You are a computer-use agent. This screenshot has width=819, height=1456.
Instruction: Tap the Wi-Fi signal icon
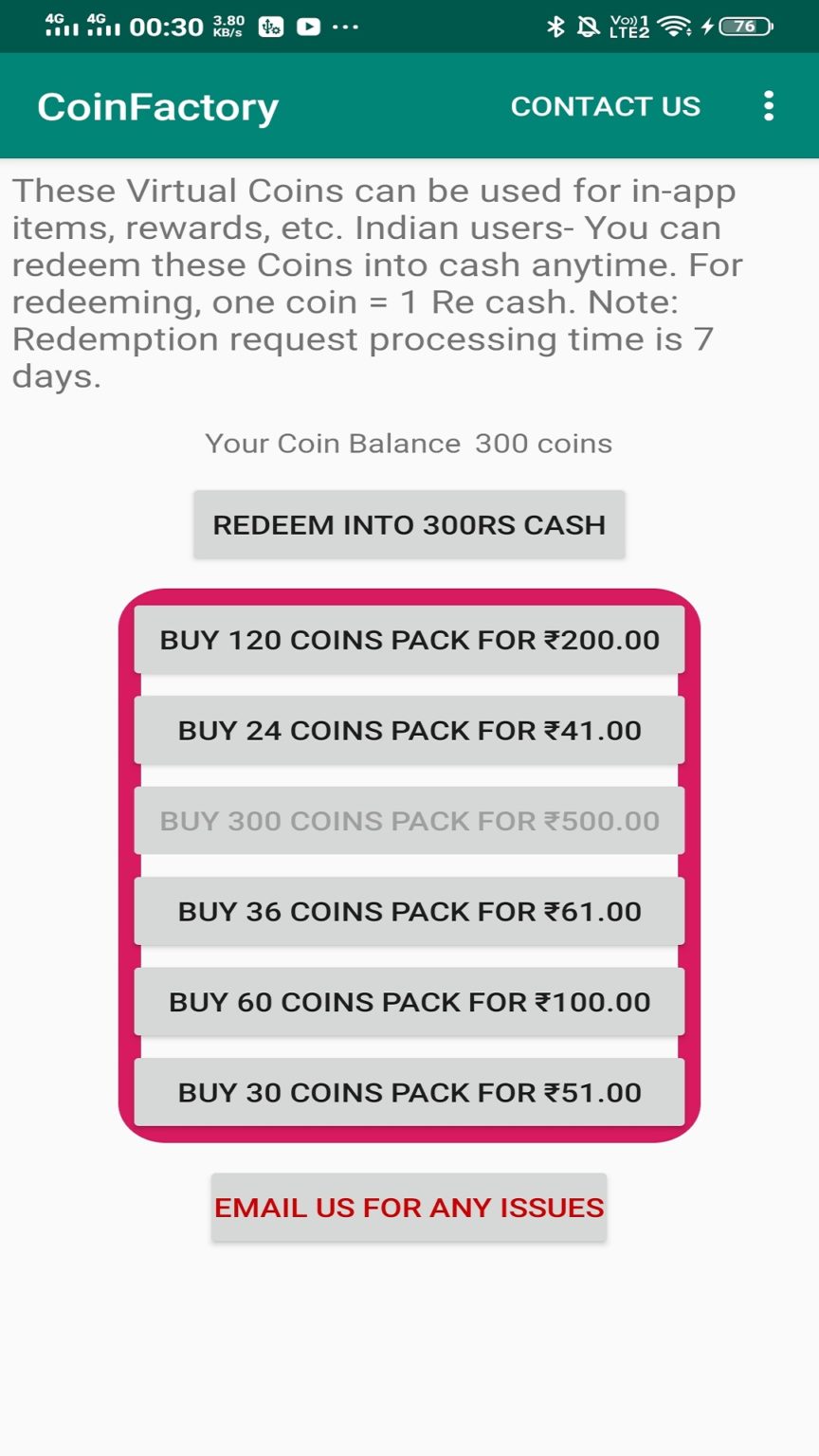[x=676, y=26]
